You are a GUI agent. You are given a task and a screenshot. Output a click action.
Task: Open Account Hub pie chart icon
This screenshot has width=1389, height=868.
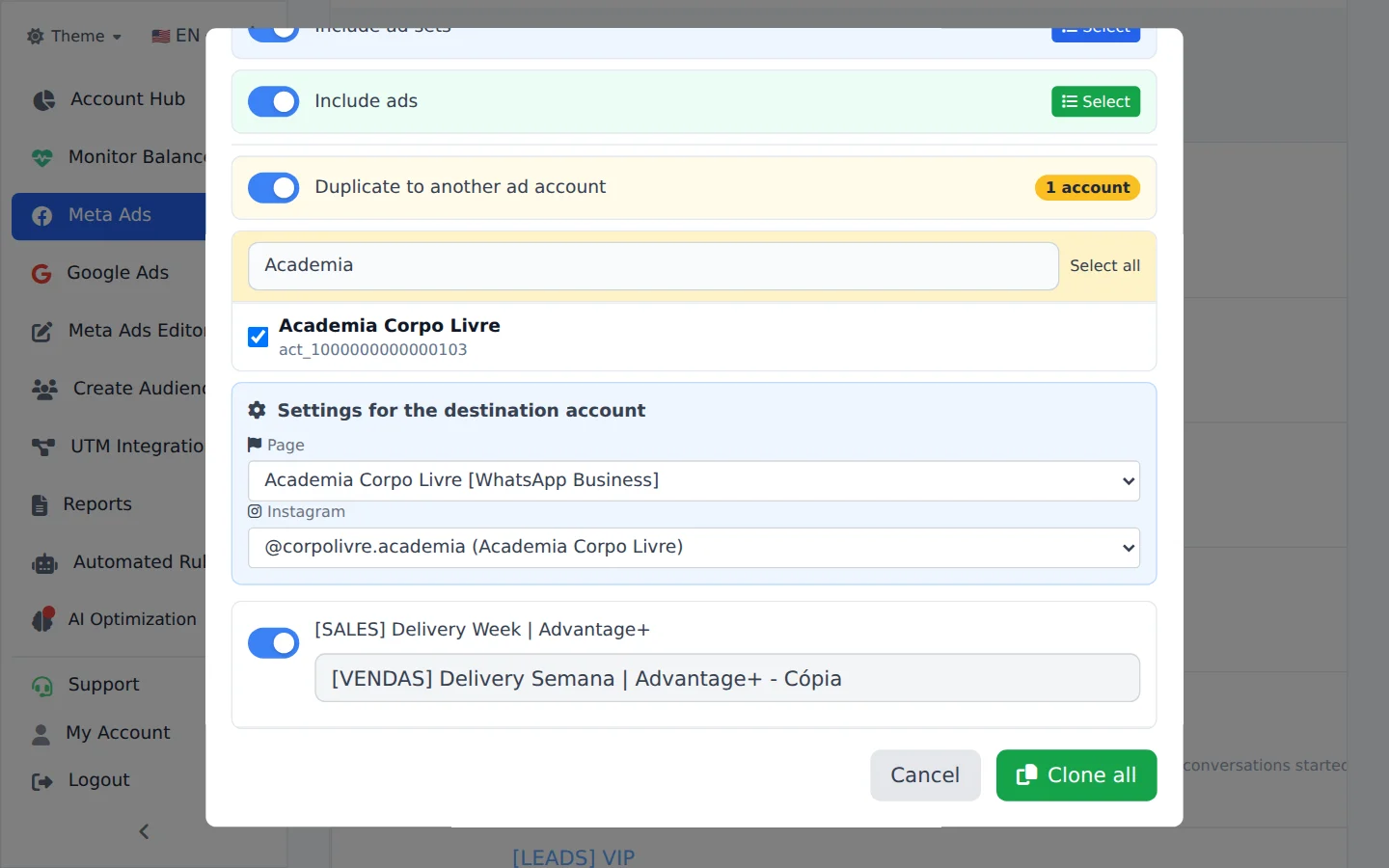(43, 100)
